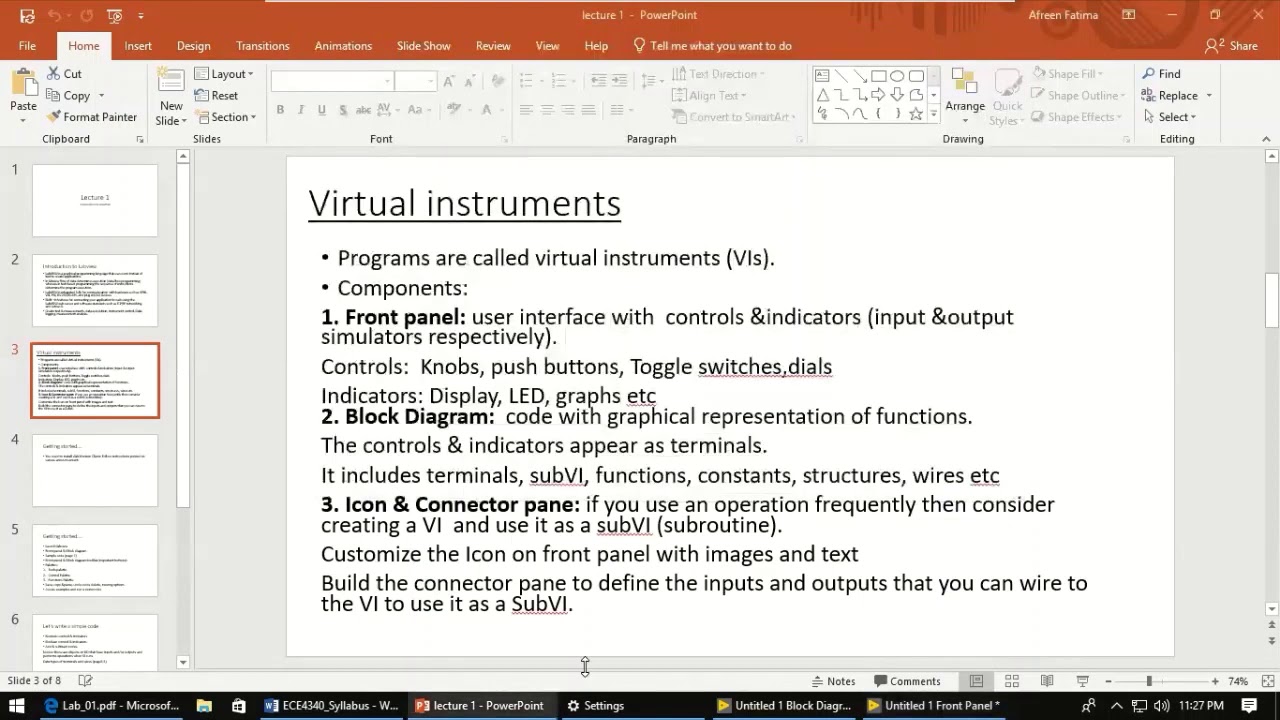Viewport: 1280px width, 720px height.
Task: Open Quick Styles gallery
Action: (x=1006, y=97)
